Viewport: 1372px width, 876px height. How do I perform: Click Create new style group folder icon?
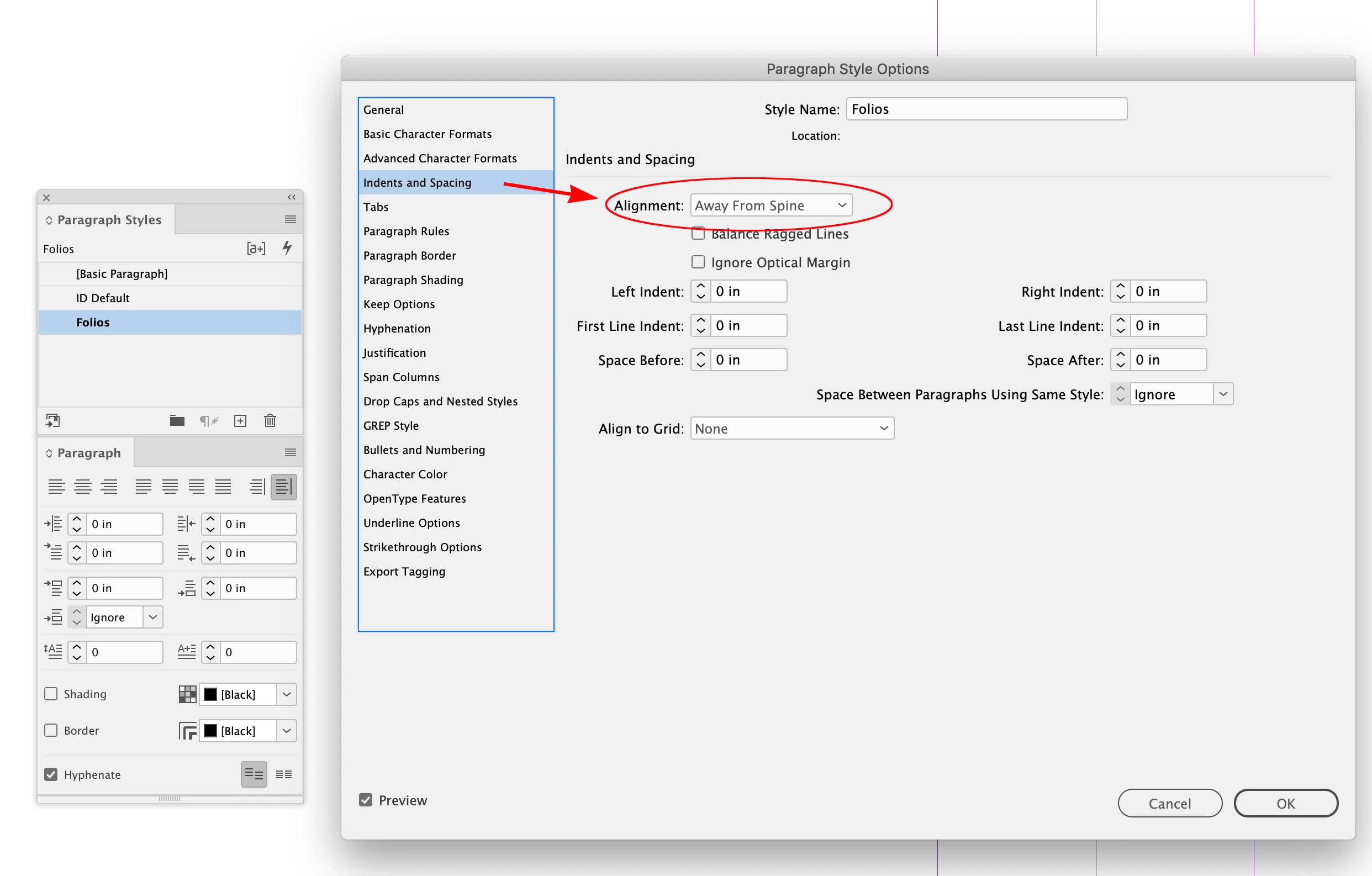[x=177, y=421]
